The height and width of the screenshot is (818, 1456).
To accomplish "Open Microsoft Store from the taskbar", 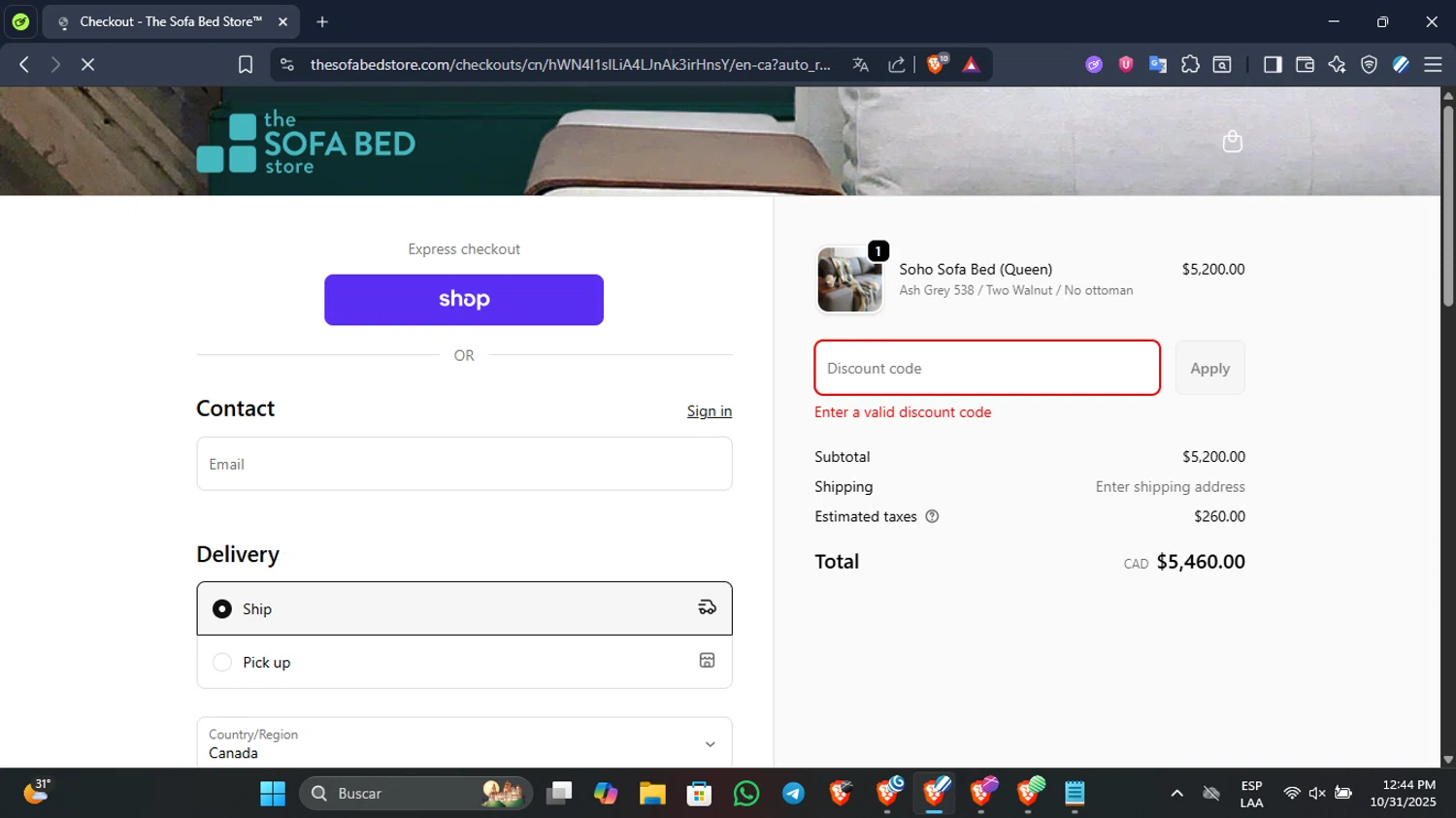I will pos(699,793).
